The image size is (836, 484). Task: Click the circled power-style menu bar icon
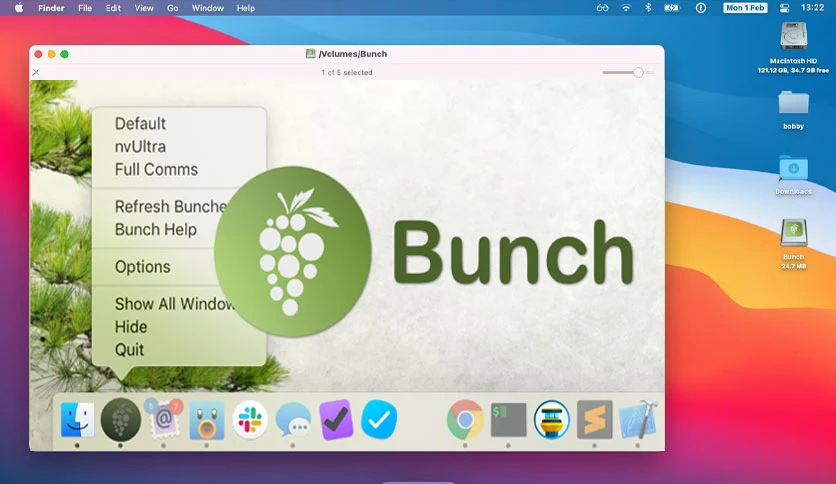click(x=701, y=8)
